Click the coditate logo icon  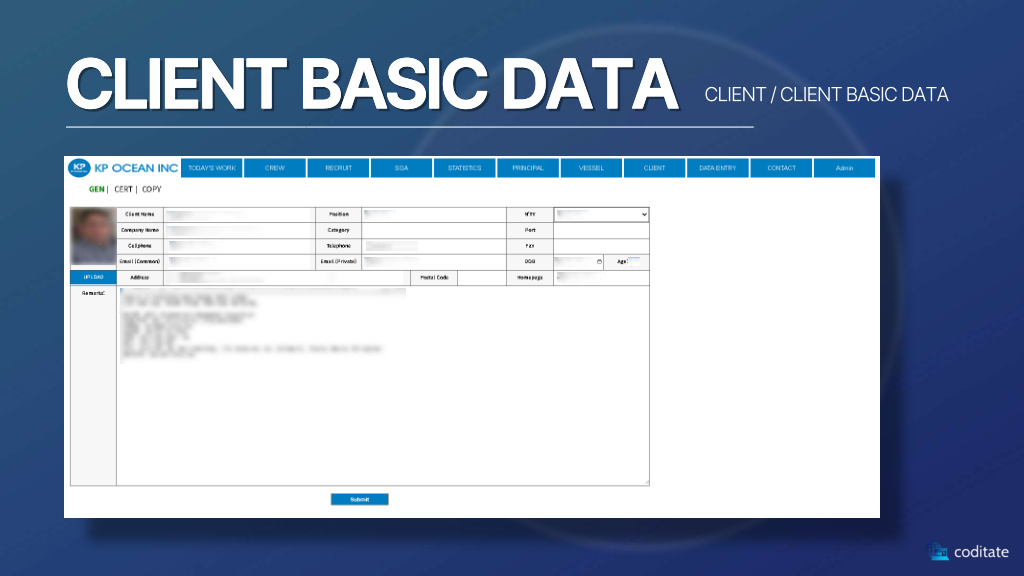(939, 552)
